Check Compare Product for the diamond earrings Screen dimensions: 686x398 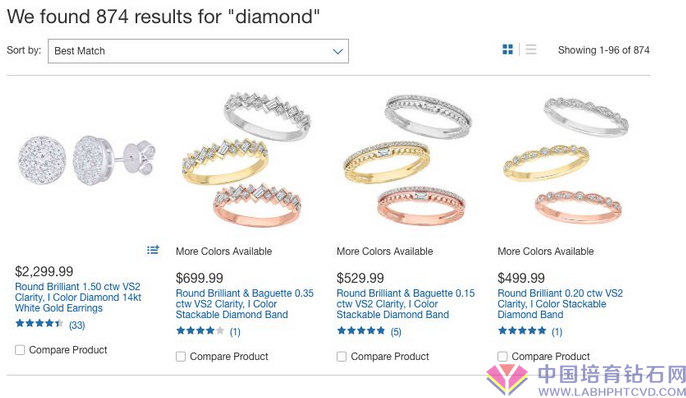point(20,350)
